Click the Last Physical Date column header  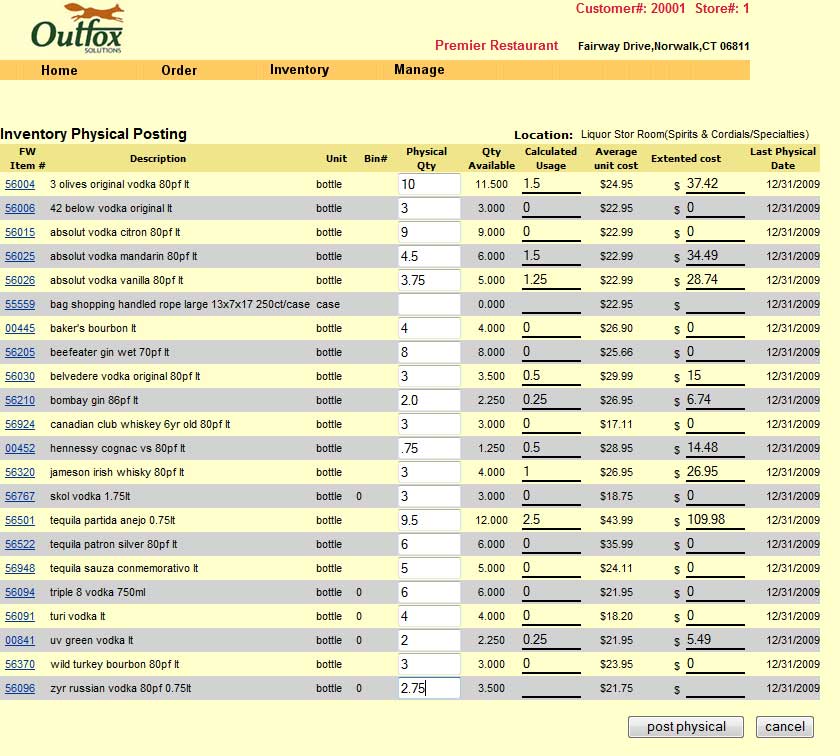782,158
